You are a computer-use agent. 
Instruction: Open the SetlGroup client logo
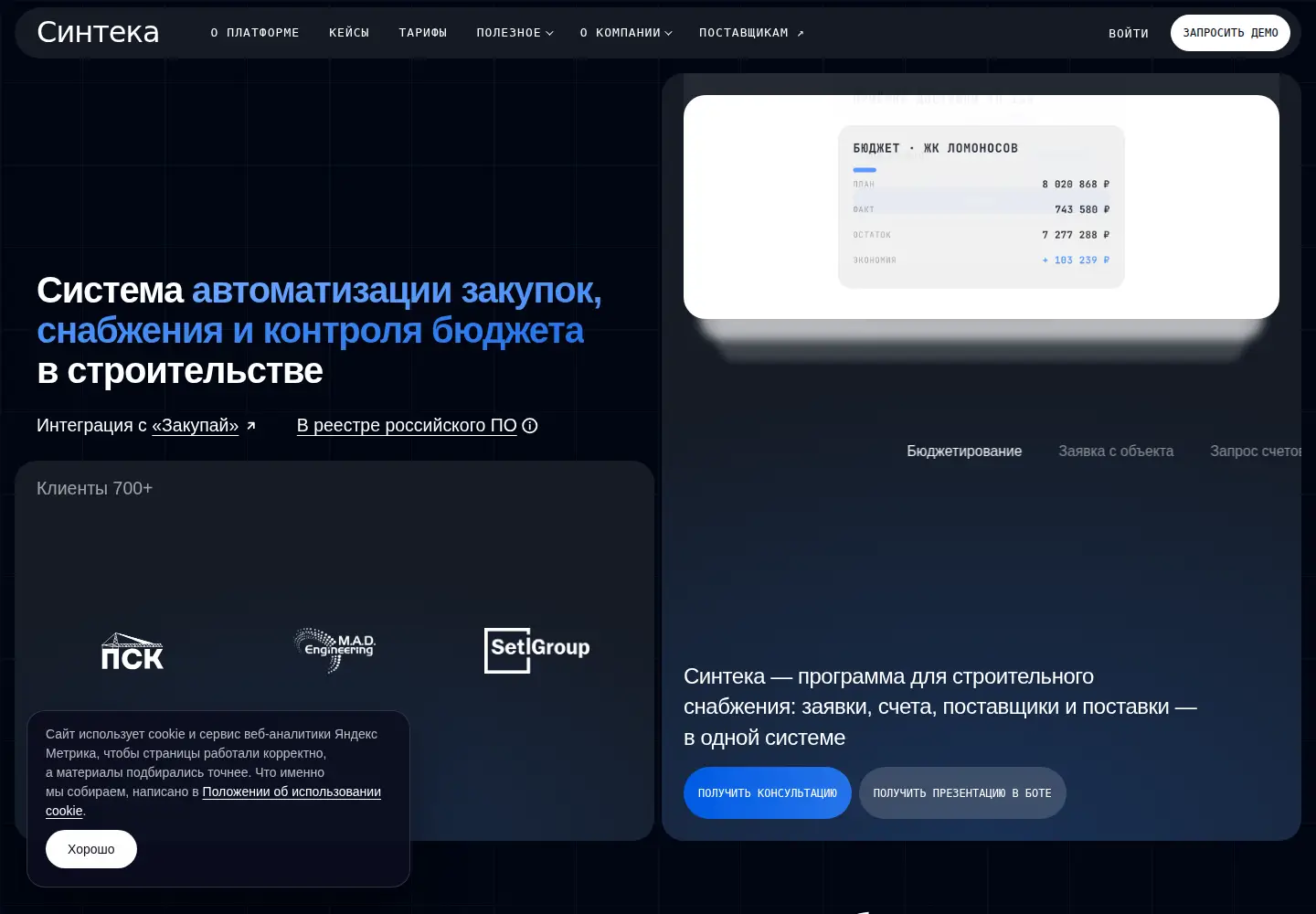click(536, 650)
